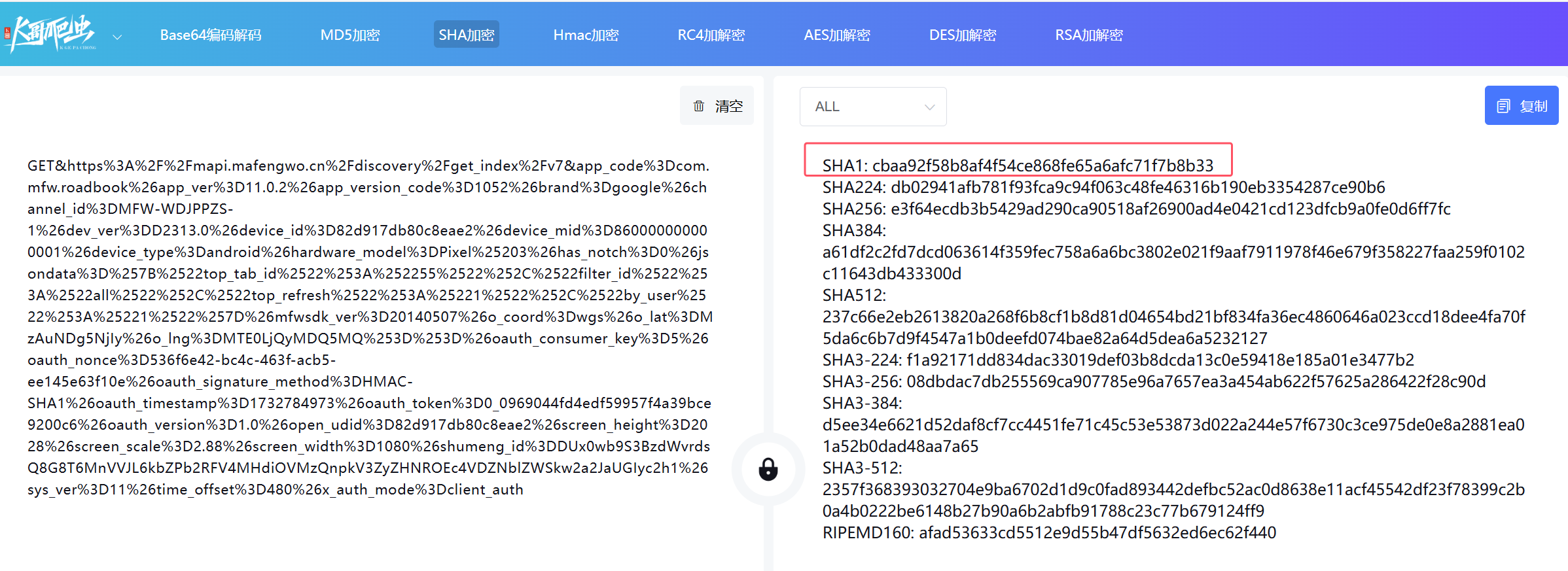Click input line starting oauth_nonce%3D536f6e42
The height and width of the screenshot is (571, 1568).
181,360
